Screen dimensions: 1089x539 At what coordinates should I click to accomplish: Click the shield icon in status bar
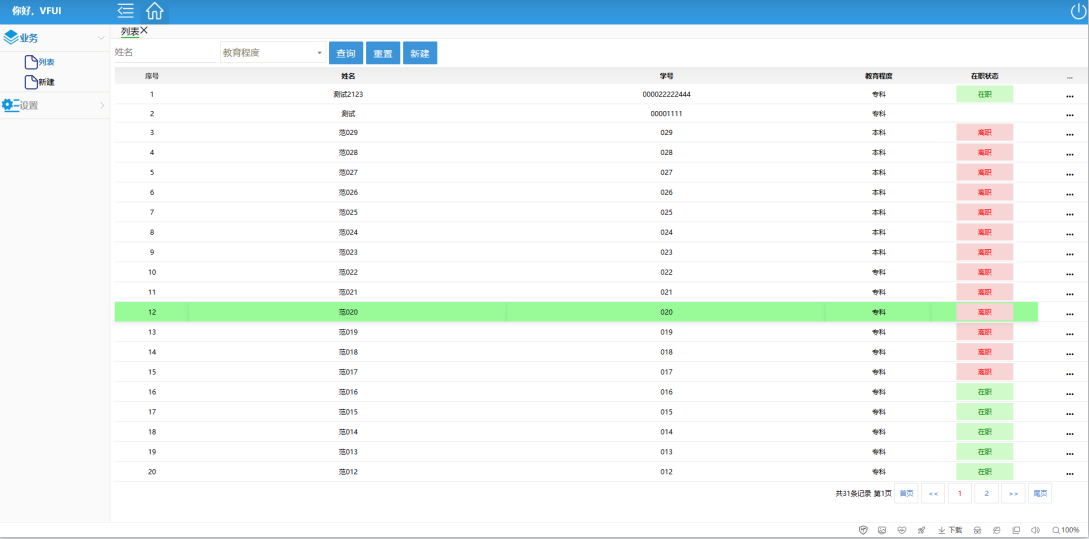click(x=863, y=530)
